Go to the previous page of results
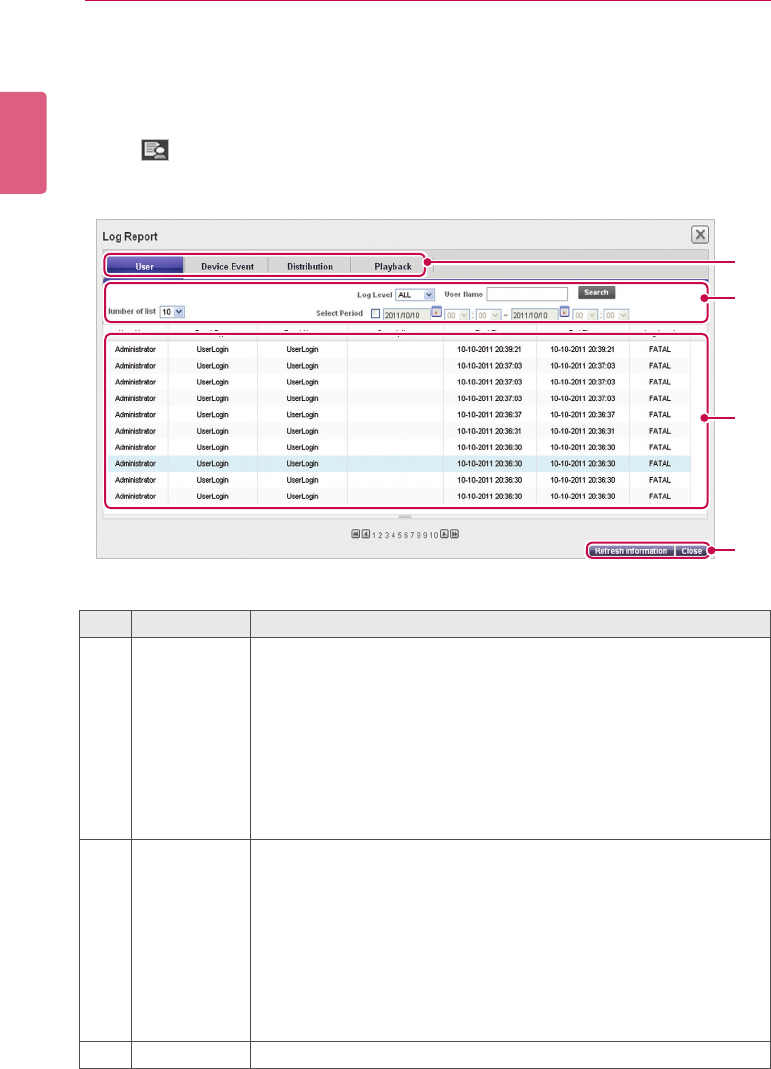Viewport: 771px width, 1069px height. [x=365, y=534]
